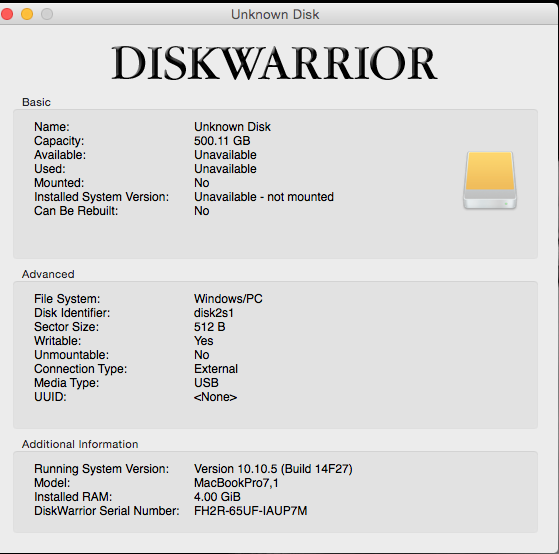Click the 'DiskWarrior Serial Number:' label
Image resolution: width=559 pixels, height=554 pixels.
click(x=107, y=511)
